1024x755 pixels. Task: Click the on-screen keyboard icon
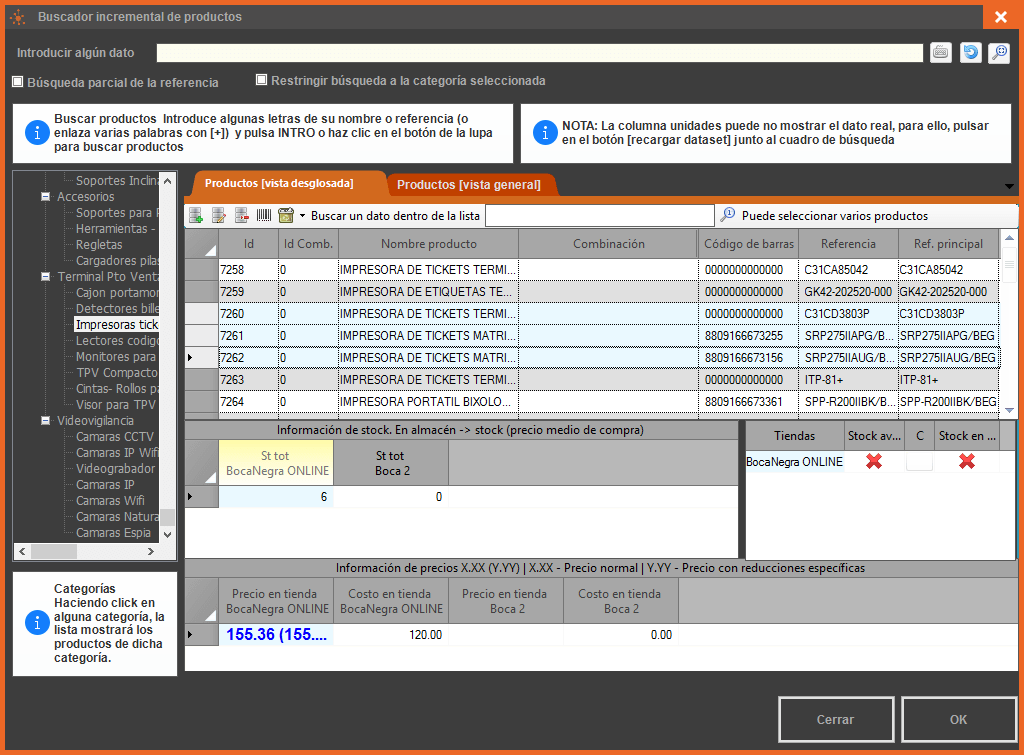(940, 53)
